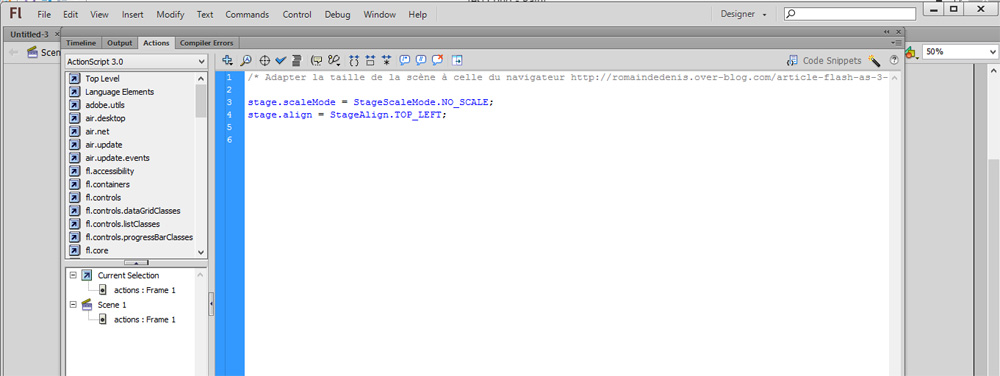Click the Show/Hide toolbox icon
Screen dimensions: 1000x376
tap(457, 61)
